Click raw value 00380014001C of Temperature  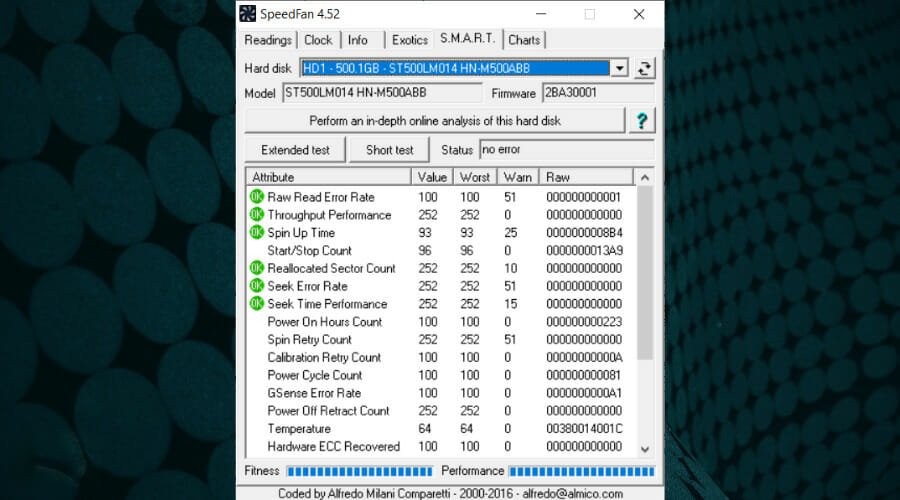(x=584, y=428)
